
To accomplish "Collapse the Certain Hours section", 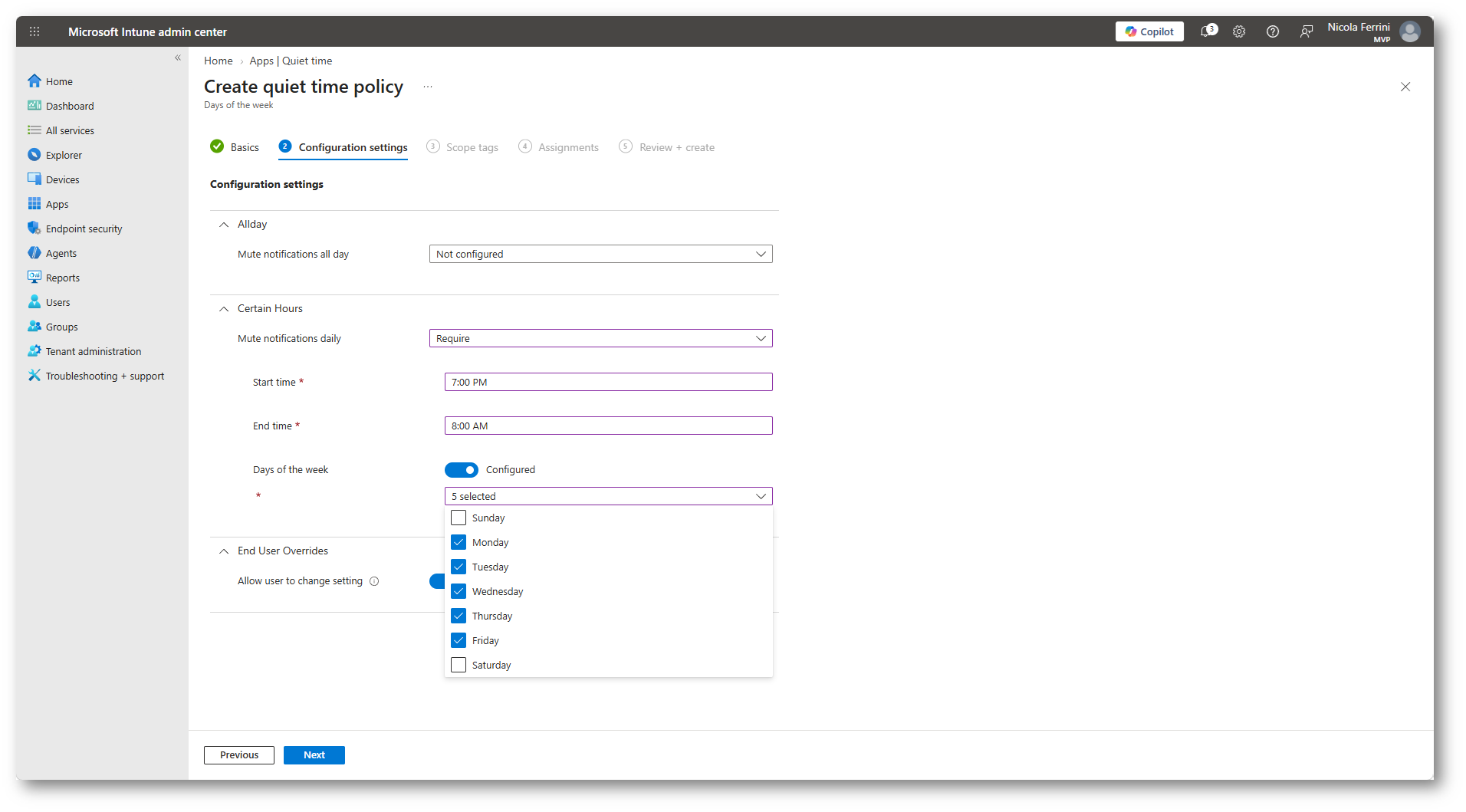I will point(224,309).
